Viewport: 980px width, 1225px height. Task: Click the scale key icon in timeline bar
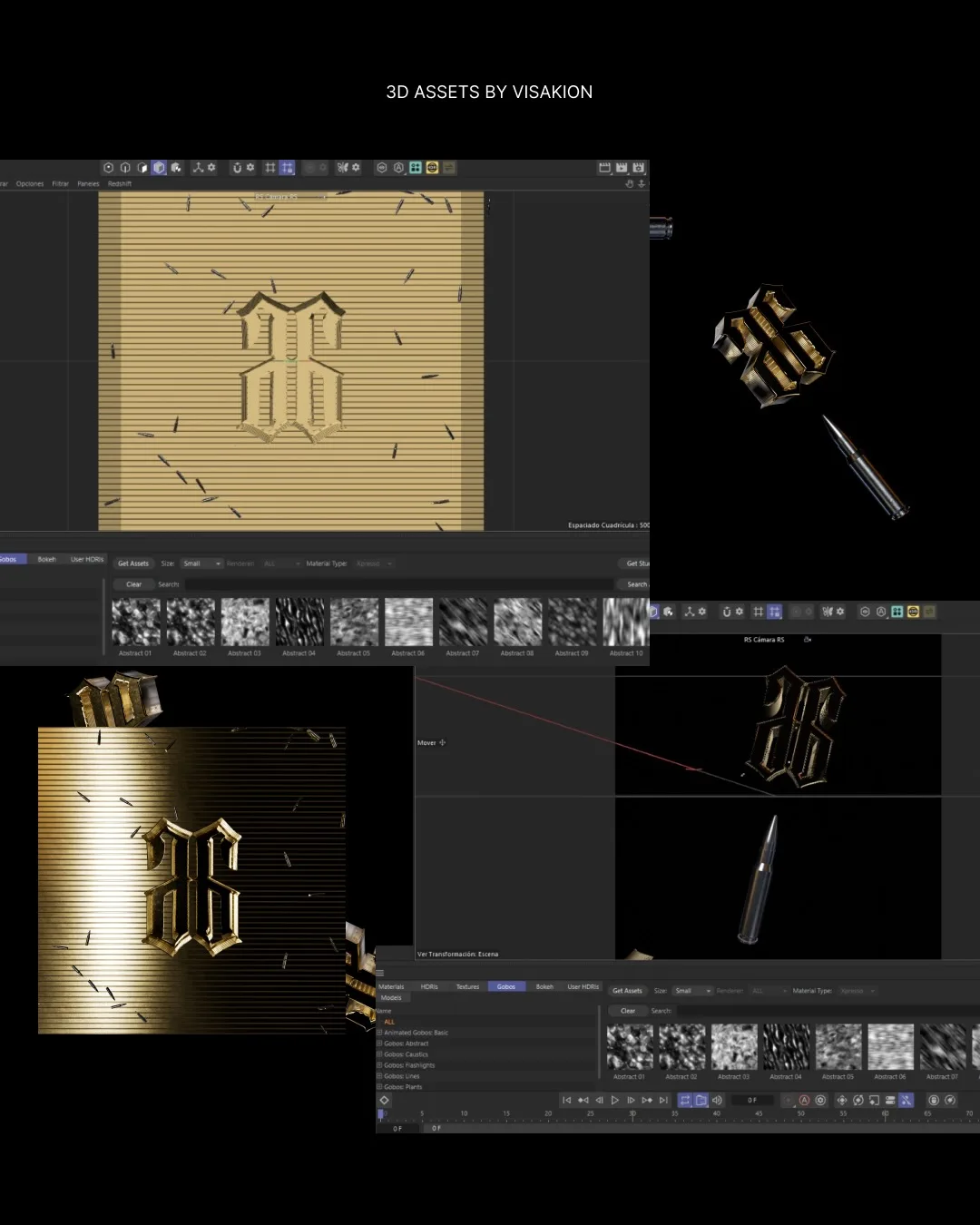tap(874, 1100)
